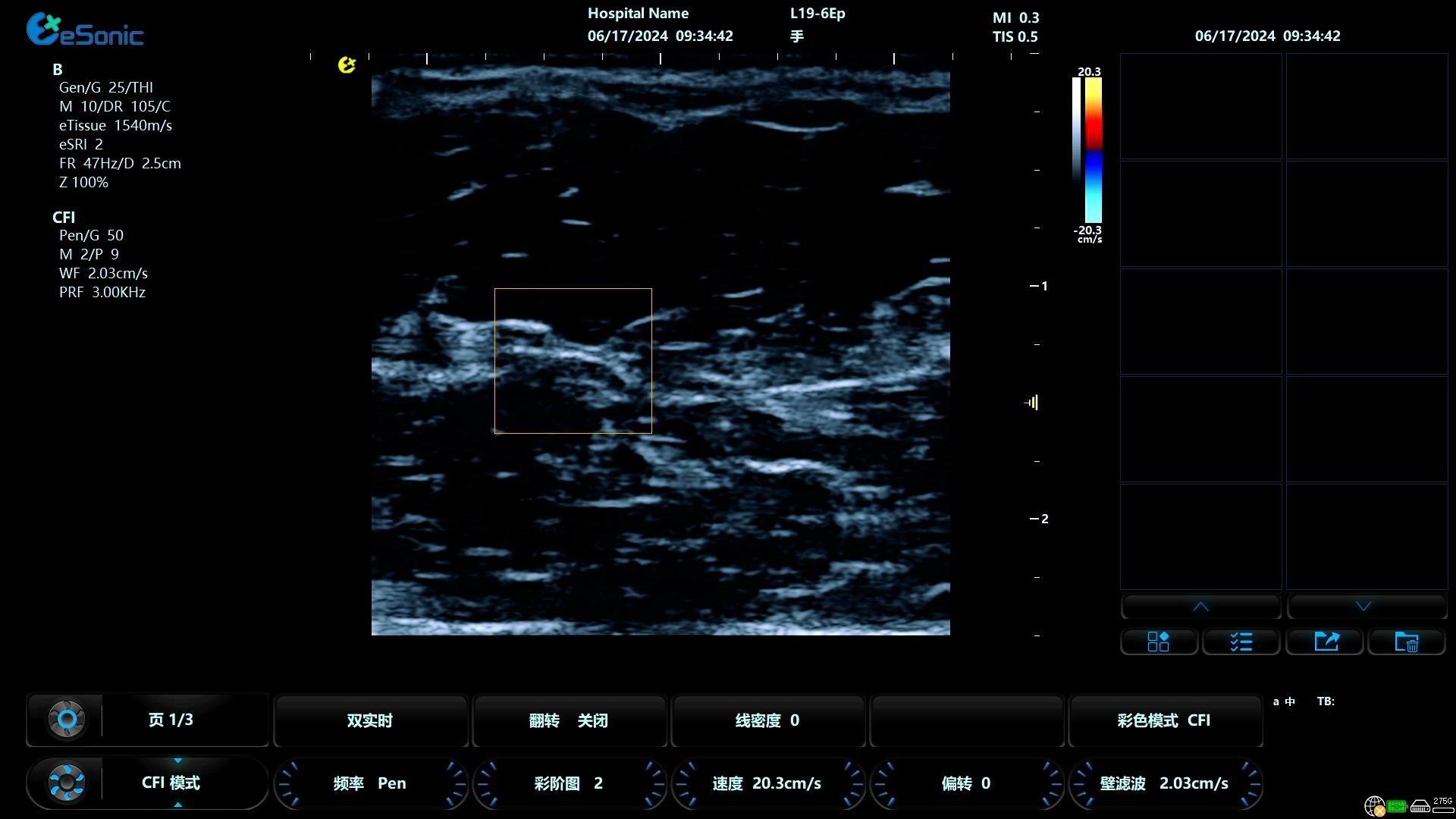This screenshot has width=1456, height=819.
Task: Open the multi-select checklist for clips
Action: click(x=1241, y=642)
